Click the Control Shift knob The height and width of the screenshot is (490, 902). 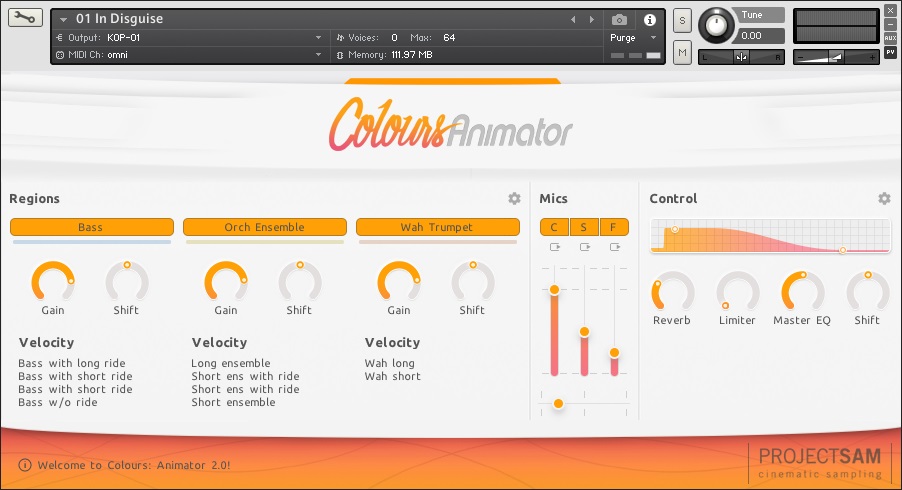[868, 292]
